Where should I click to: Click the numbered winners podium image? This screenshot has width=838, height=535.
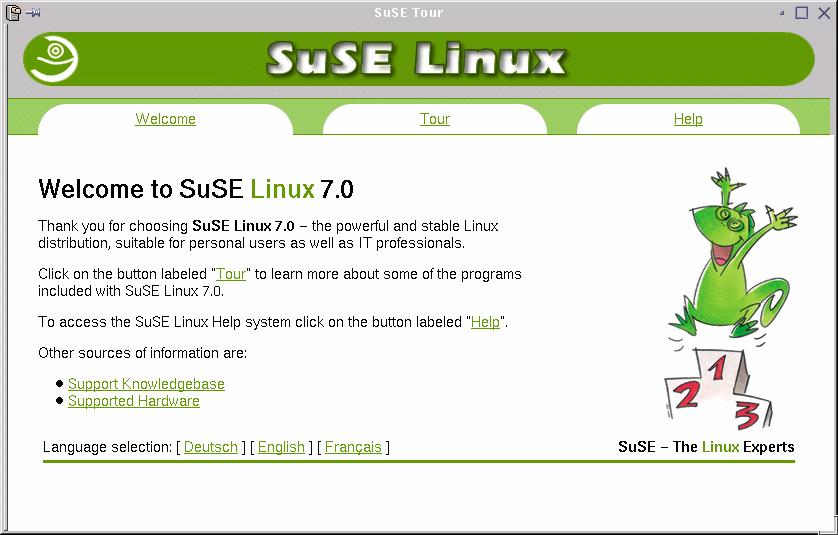coord(718,389)
